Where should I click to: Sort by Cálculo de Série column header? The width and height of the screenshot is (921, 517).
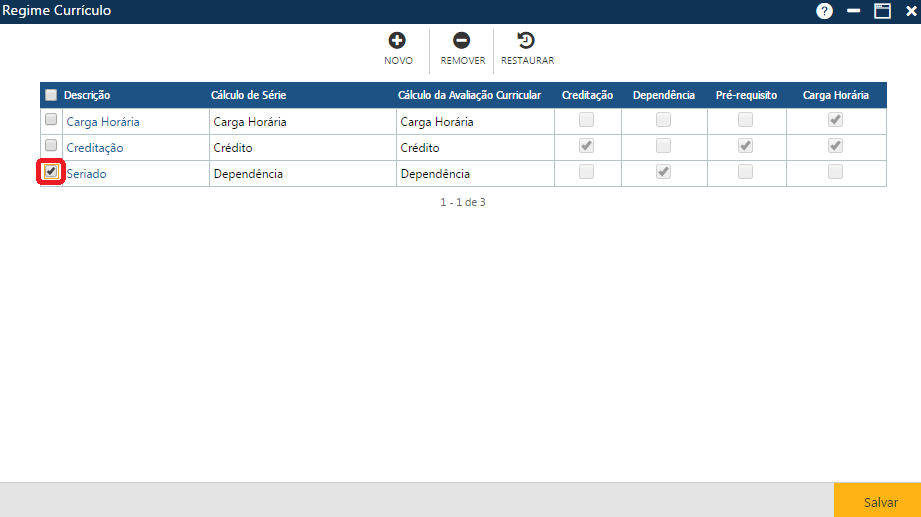coord(249,95)
